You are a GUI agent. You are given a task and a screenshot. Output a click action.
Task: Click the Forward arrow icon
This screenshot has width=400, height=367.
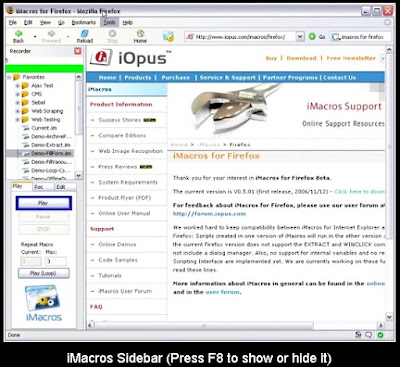51,33
